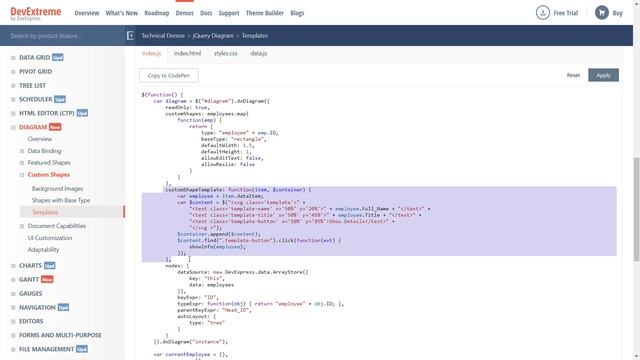Viewport: 640px width, 360px height.
Task: Expand the Navigation section
Action: pos(13,307)
